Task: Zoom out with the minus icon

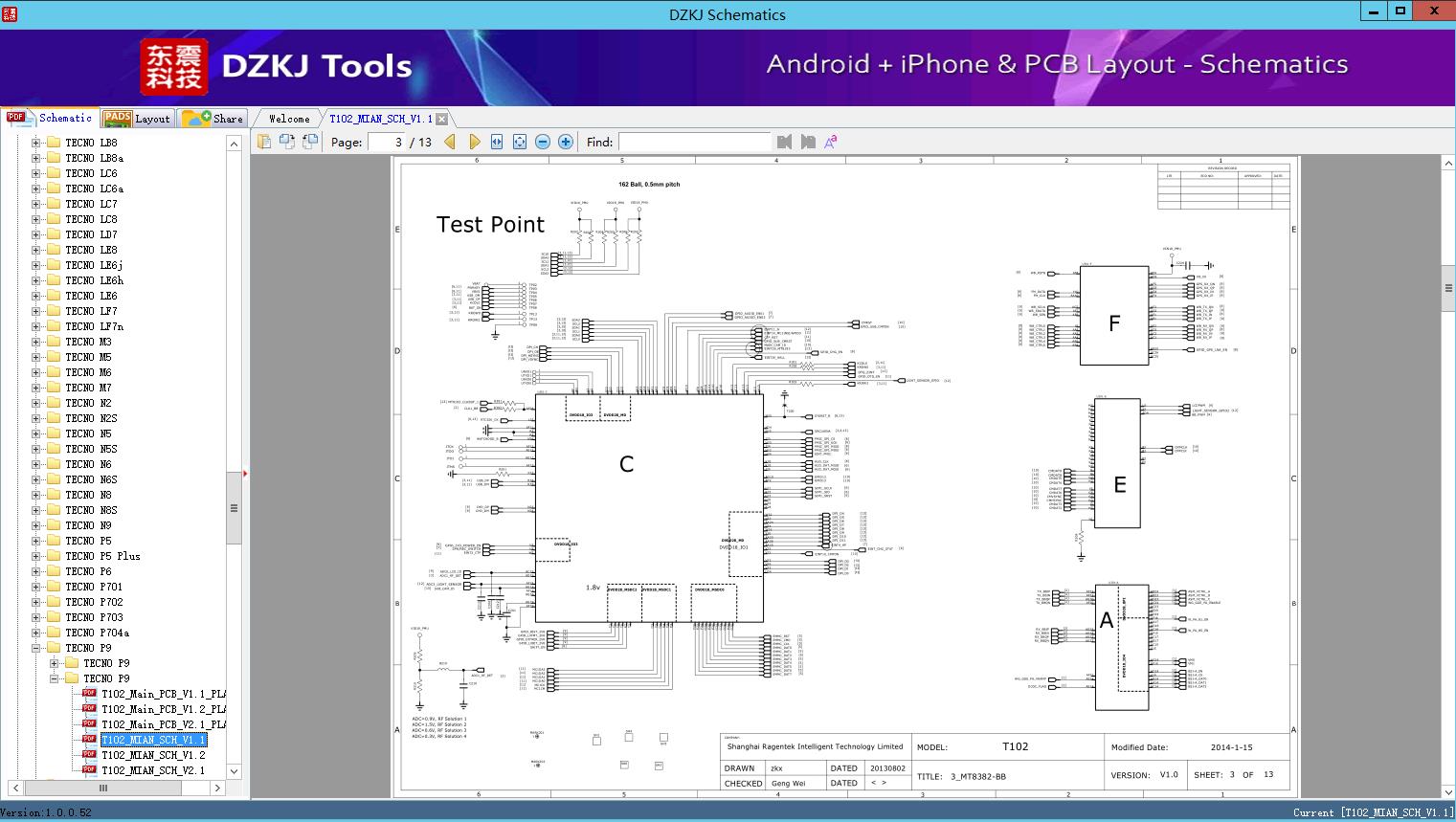Action: 543,142
